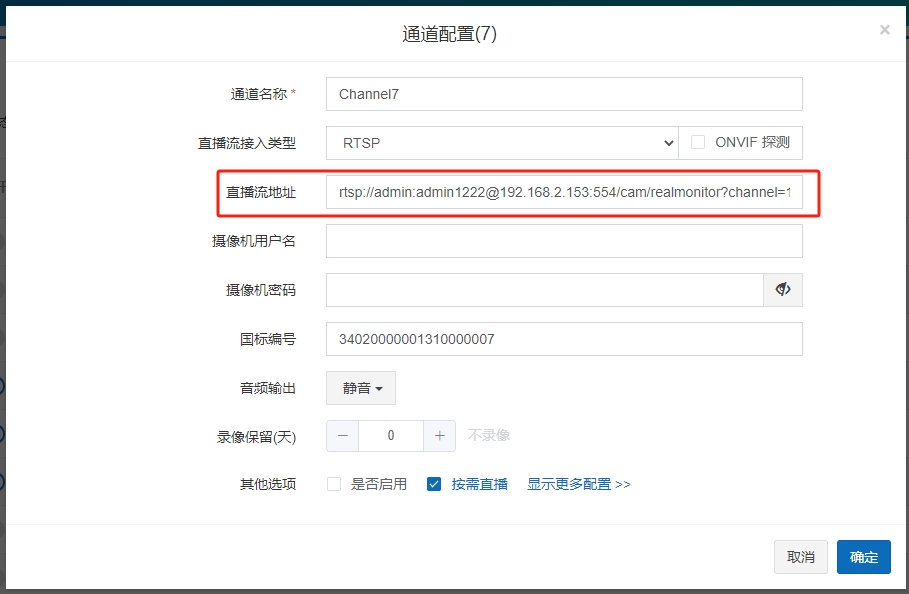Image resolution: width=909 pixels, height=594 pixels.
Task: Cancel with the 取消 button
Action: [x=801, y=557]
